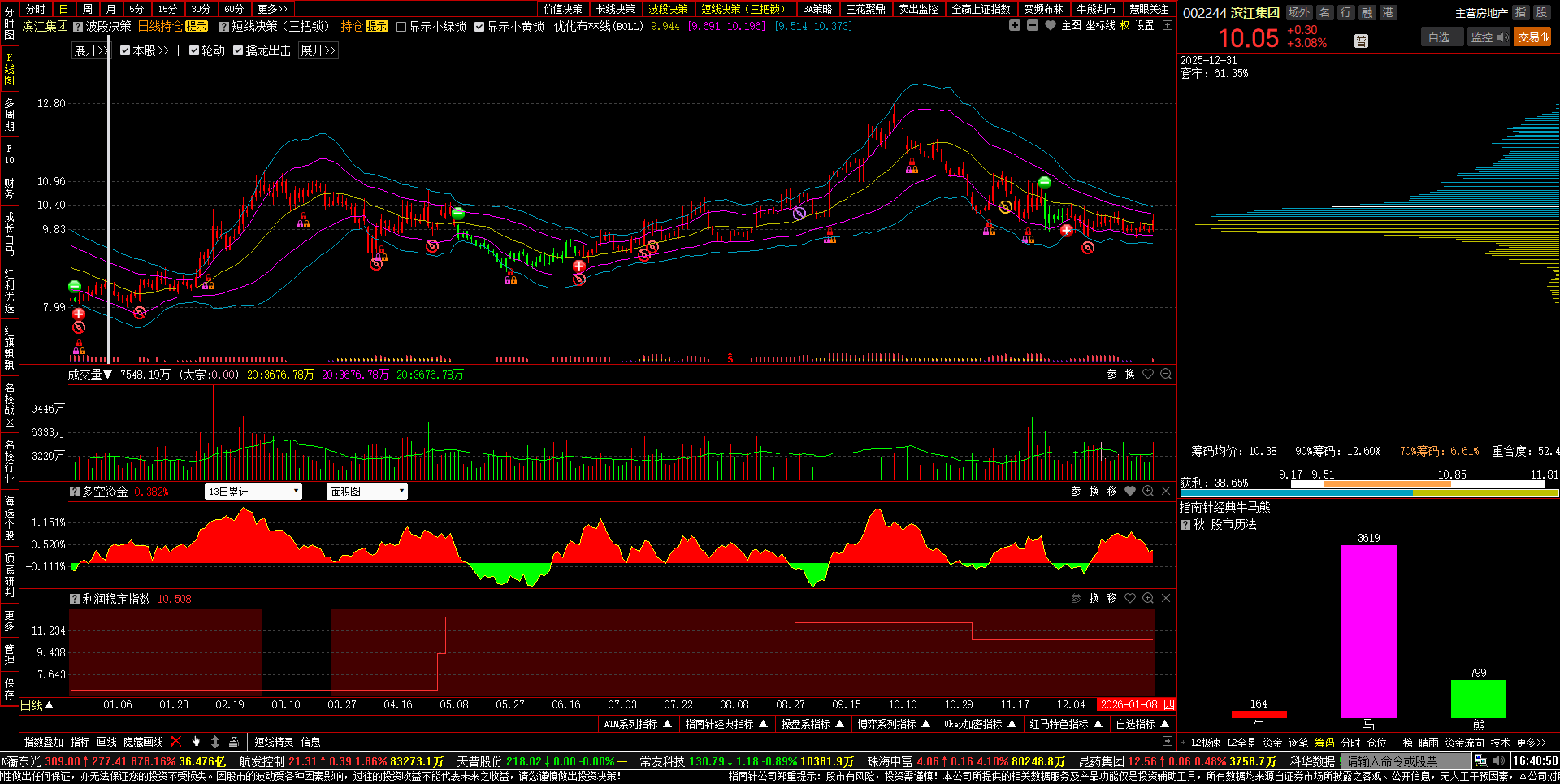Image resolution: width=1560 pixels, height=784 pixels.
Task: Open the 价值决策 tab
Action: (x=563, y=9)
